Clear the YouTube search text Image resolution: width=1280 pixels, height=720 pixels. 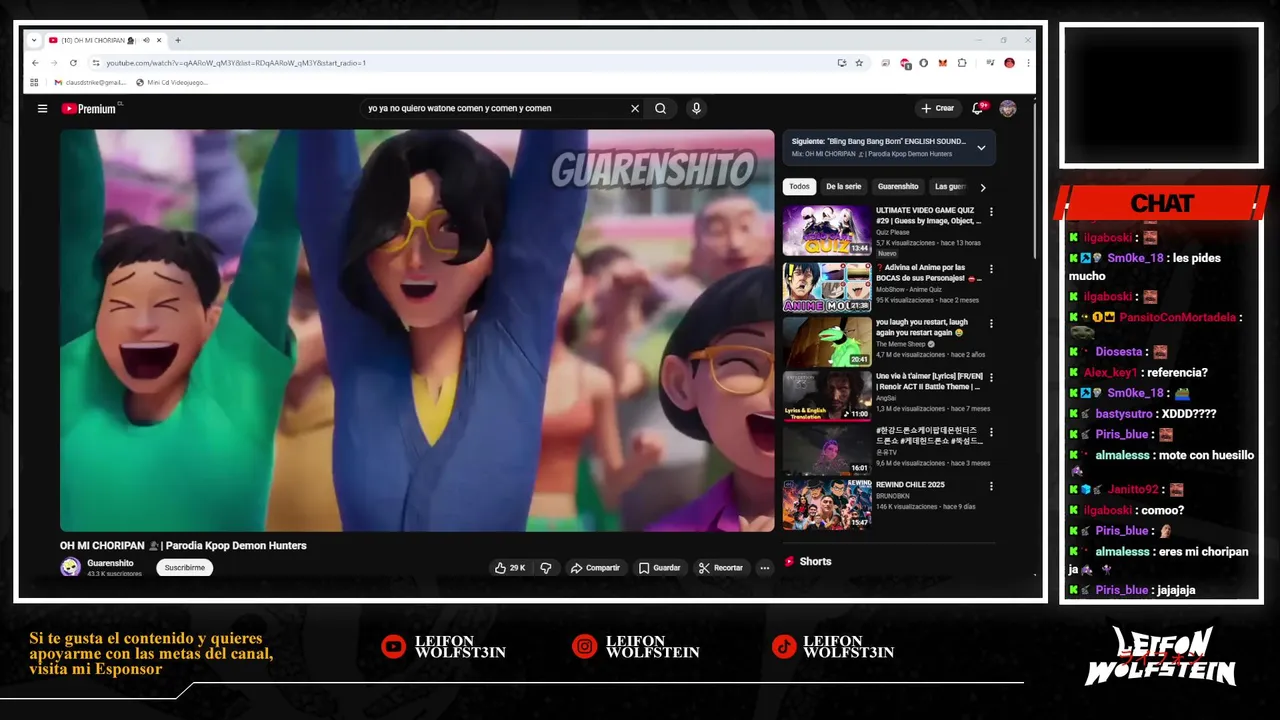click(634, 108)
